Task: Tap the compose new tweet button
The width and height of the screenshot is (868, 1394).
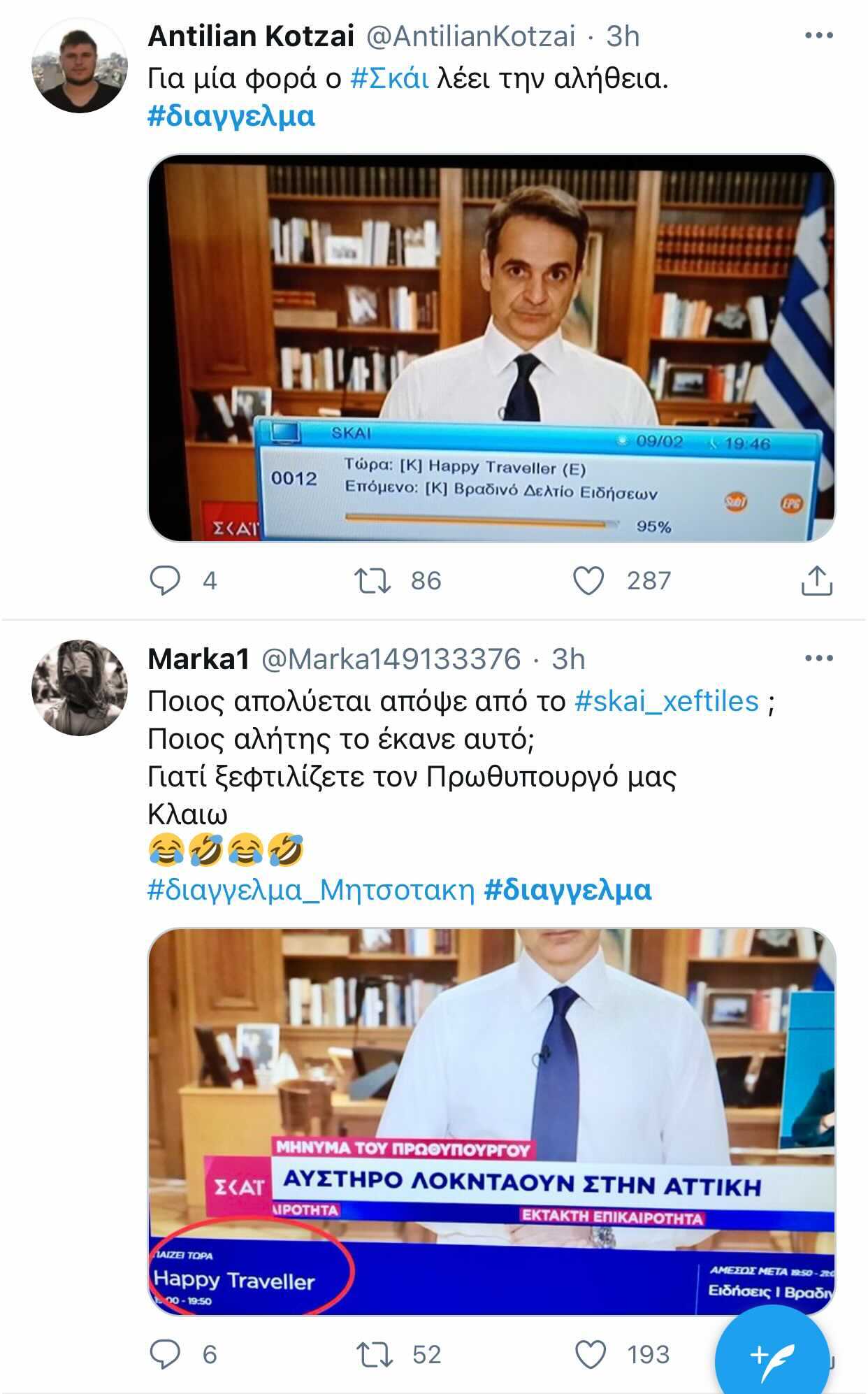Action: click(772, 1355)
